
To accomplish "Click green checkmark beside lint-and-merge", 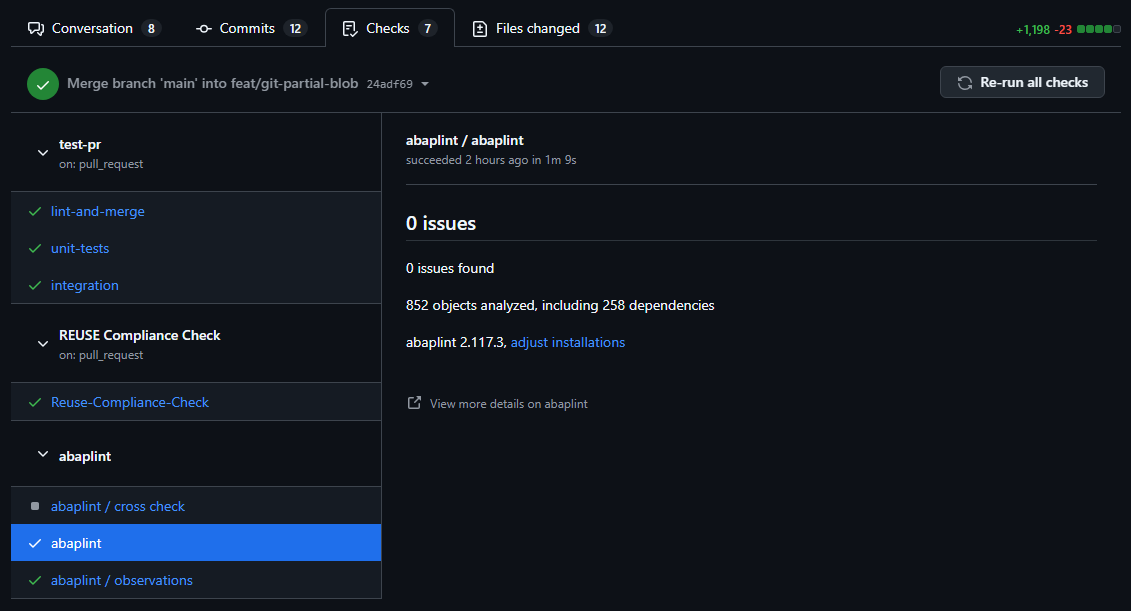I will click(x=35, y=211).
